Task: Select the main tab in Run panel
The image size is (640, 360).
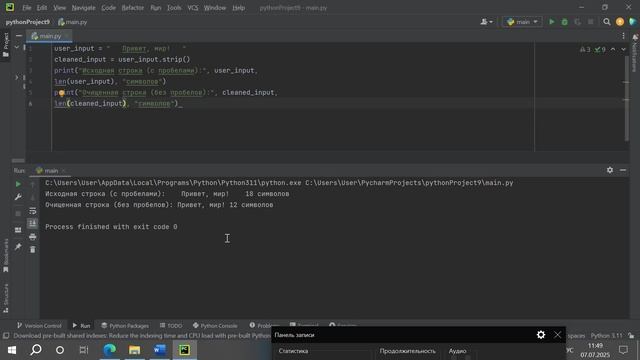Action: [x=51, y=171]
